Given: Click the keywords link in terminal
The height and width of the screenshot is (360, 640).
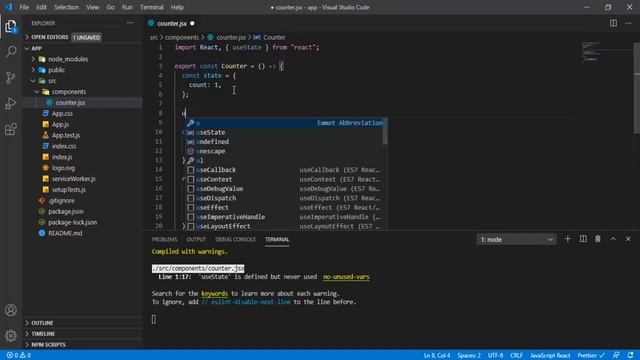Looking at the screenshot, I should [214, 293].
